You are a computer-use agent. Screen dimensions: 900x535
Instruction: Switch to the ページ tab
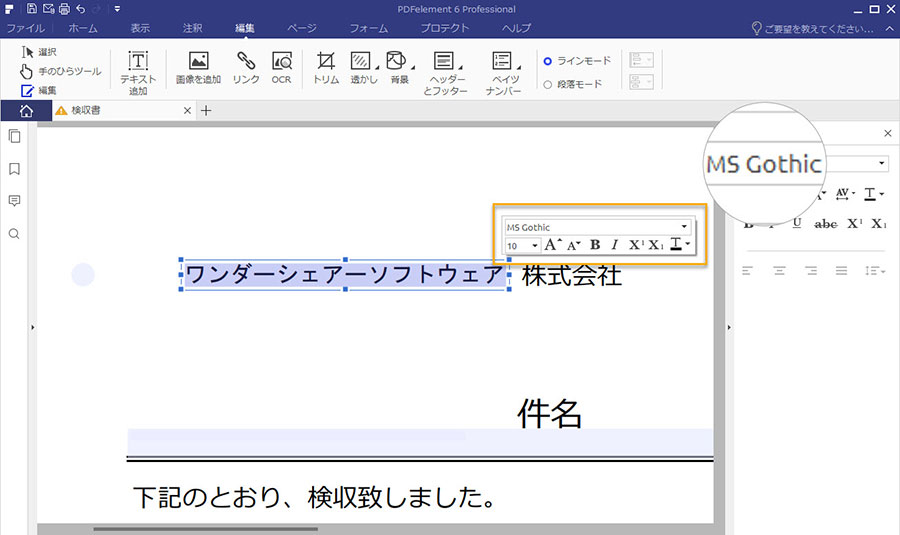pos(302,28)
